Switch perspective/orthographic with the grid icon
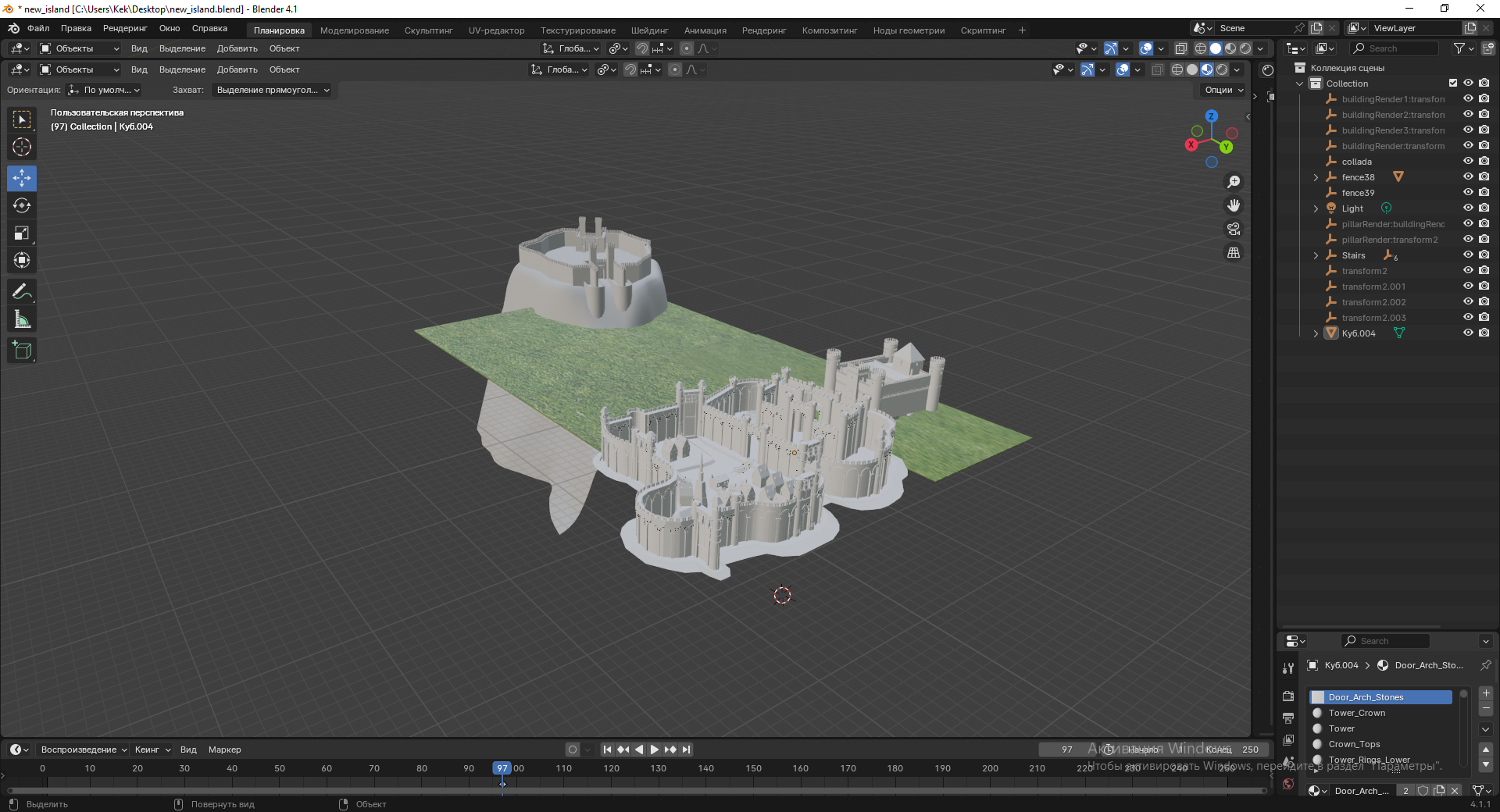Viewport: 1500px width, 812px height. 1234,252
